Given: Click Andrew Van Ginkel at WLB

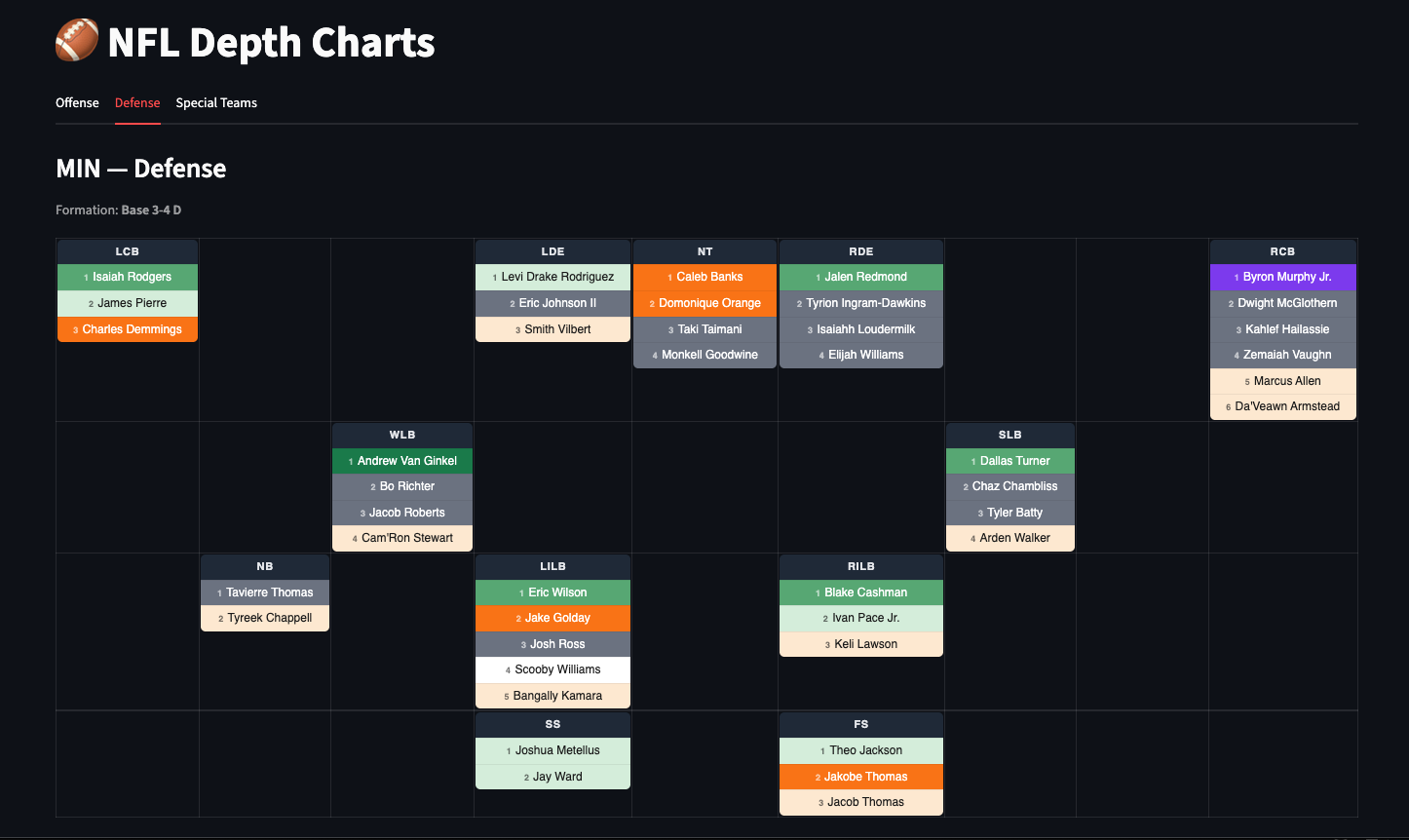Looking at the screenshot, I should point(402,461).
